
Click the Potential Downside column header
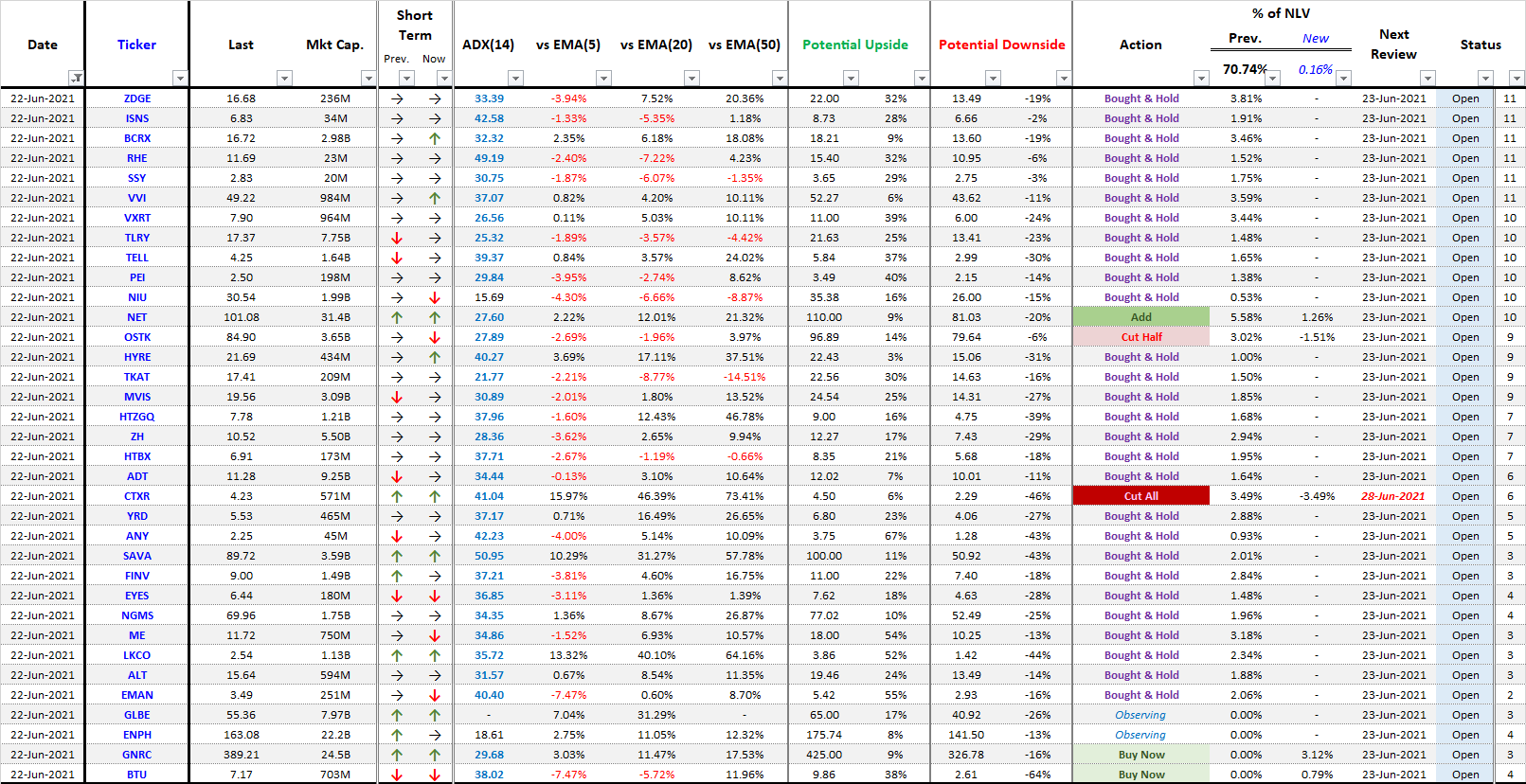[x=1001, y=45]
